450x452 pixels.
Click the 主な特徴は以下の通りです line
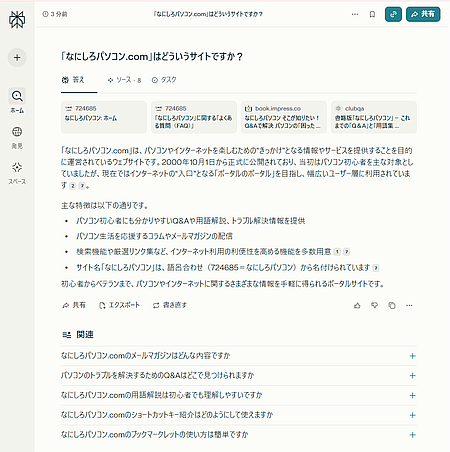104,205
